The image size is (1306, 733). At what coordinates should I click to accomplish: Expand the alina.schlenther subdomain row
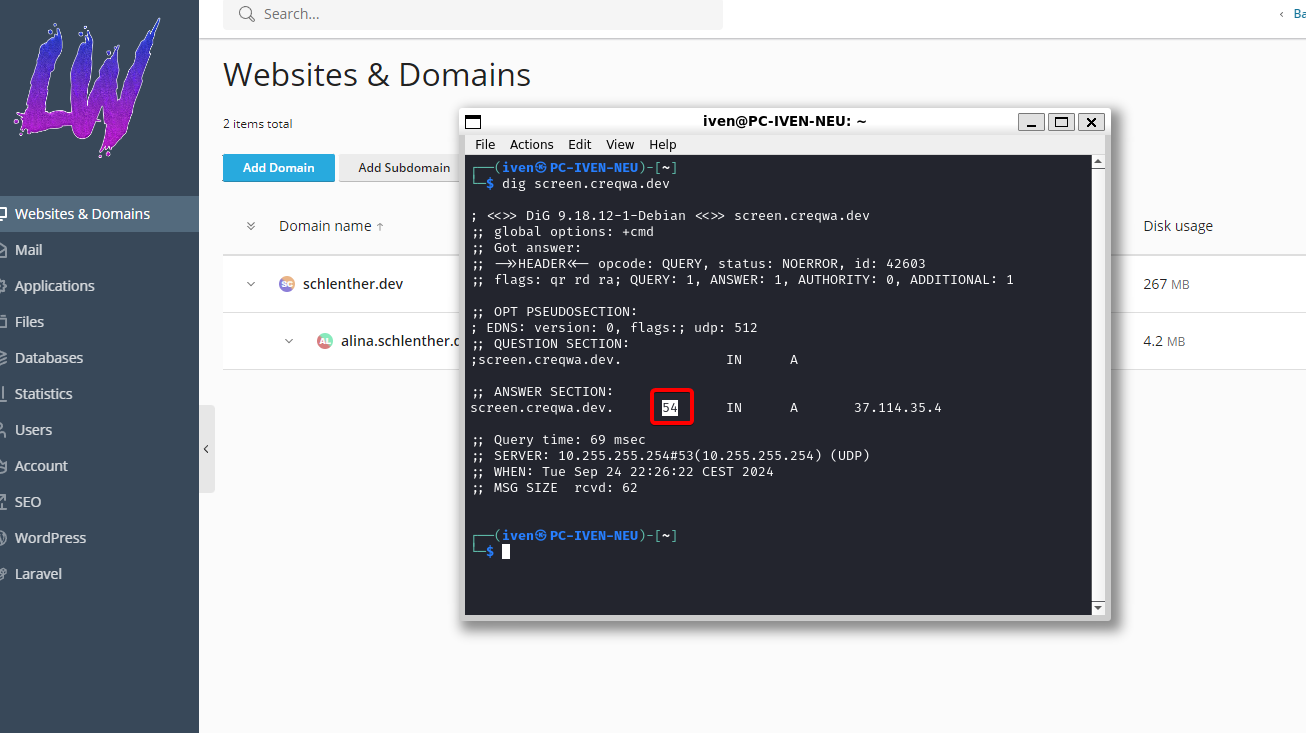click(289, 341)
